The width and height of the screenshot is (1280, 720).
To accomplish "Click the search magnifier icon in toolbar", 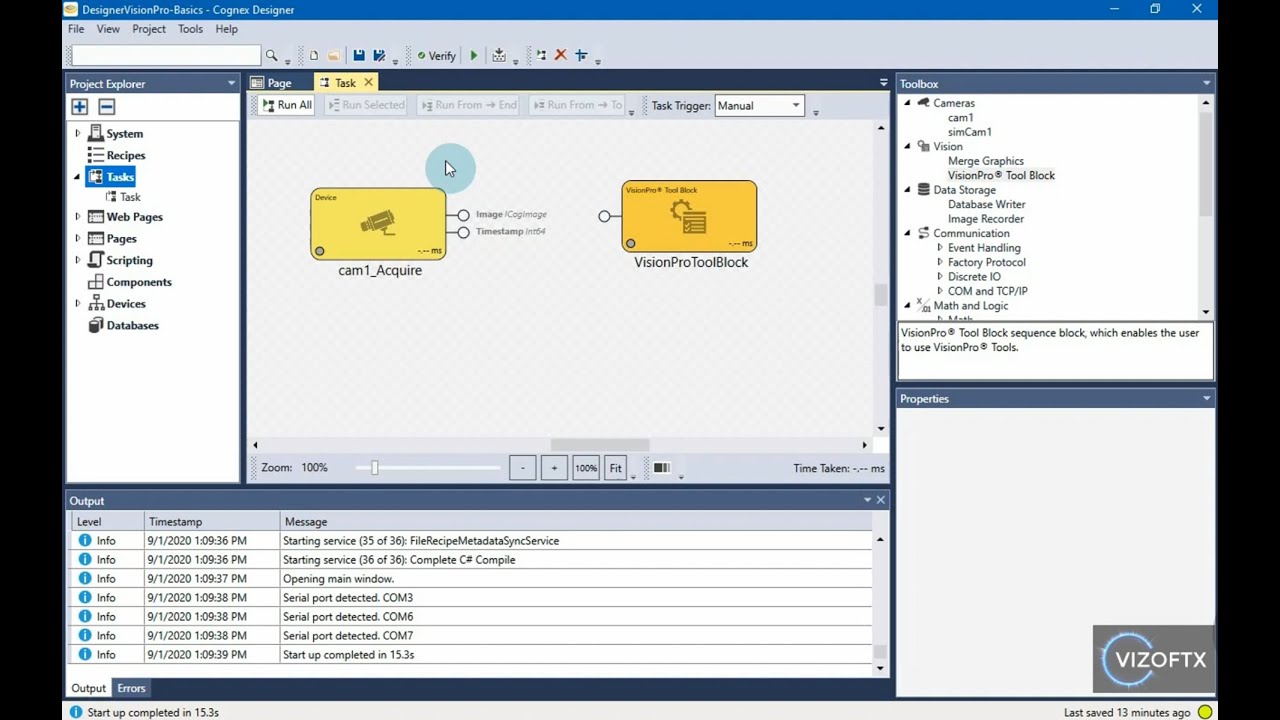I will (271, 56).
